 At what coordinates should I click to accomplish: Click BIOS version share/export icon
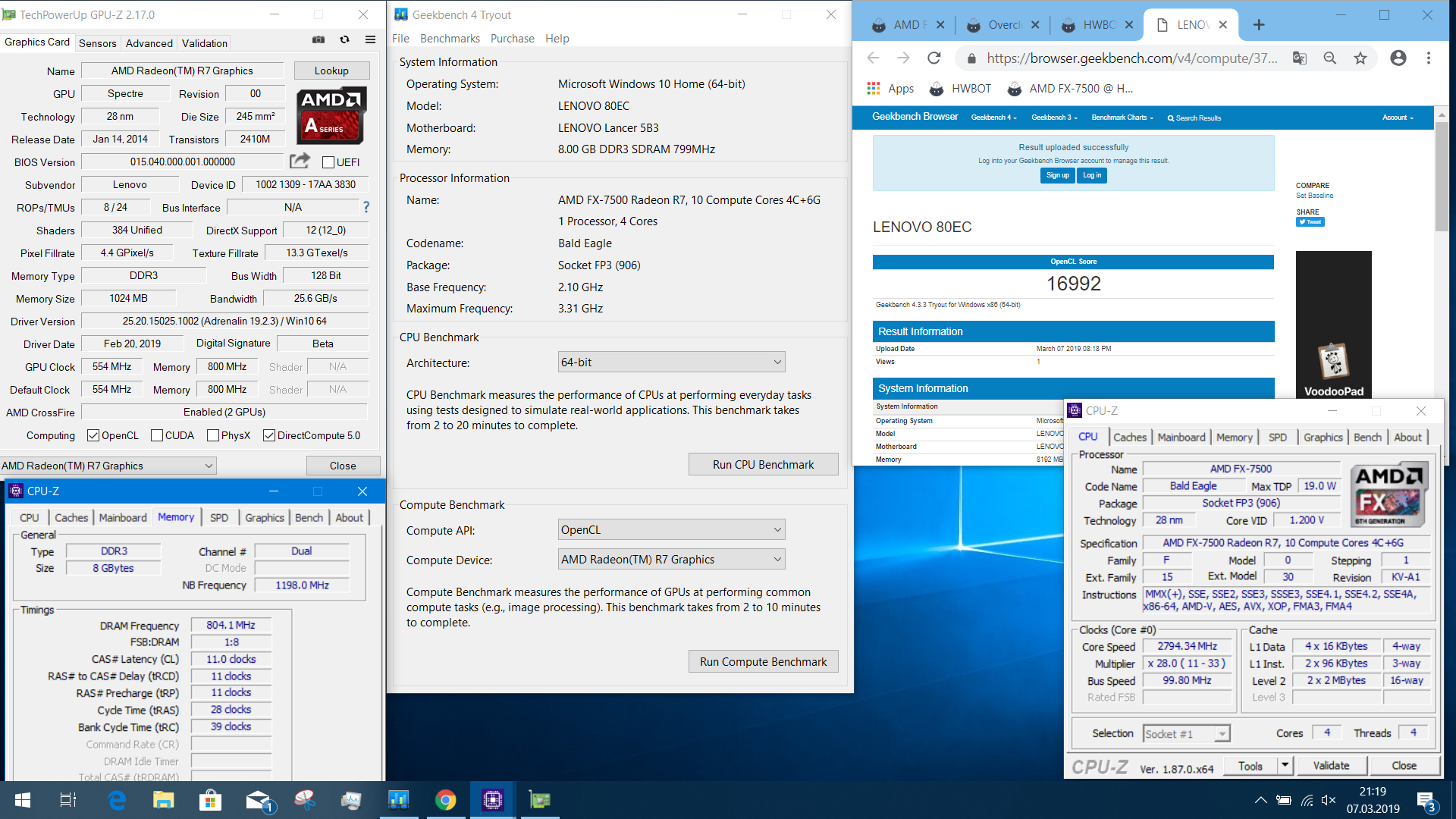pos(300,161)
